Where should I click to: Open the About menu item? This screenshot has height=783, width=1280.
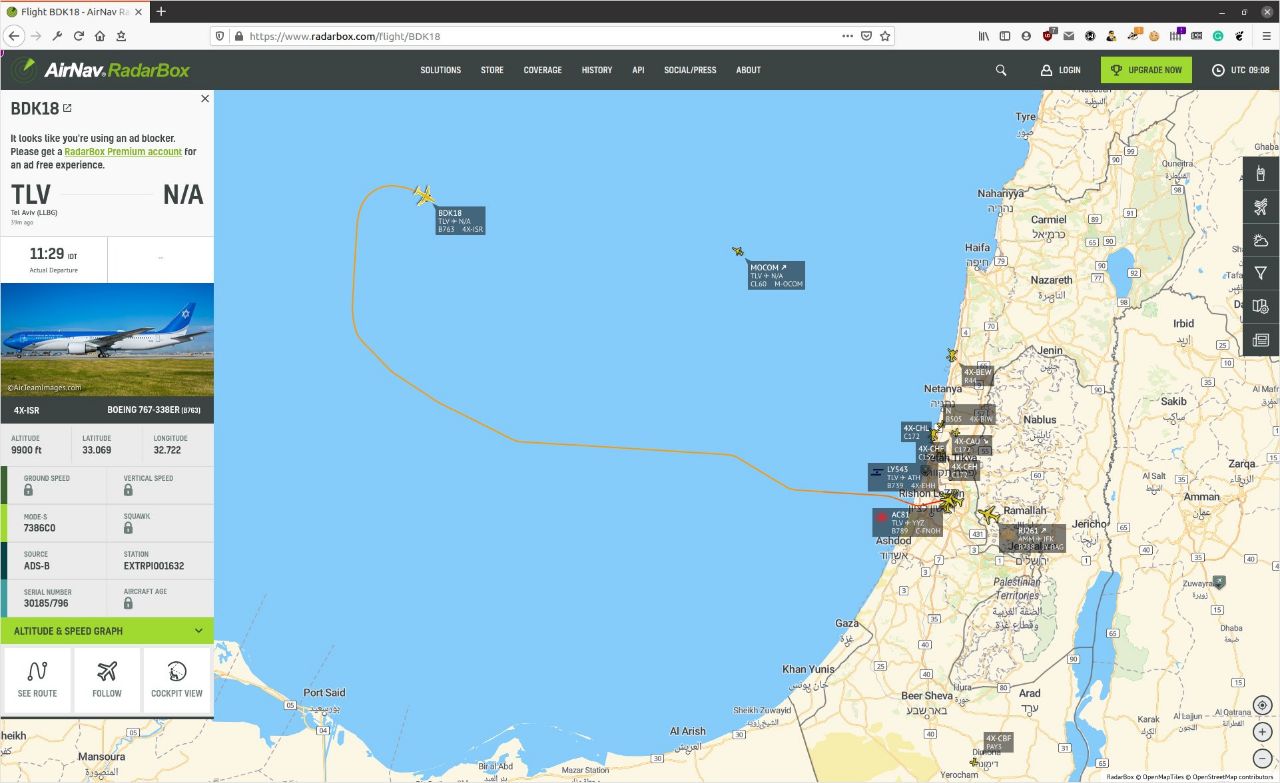(748, 70)
